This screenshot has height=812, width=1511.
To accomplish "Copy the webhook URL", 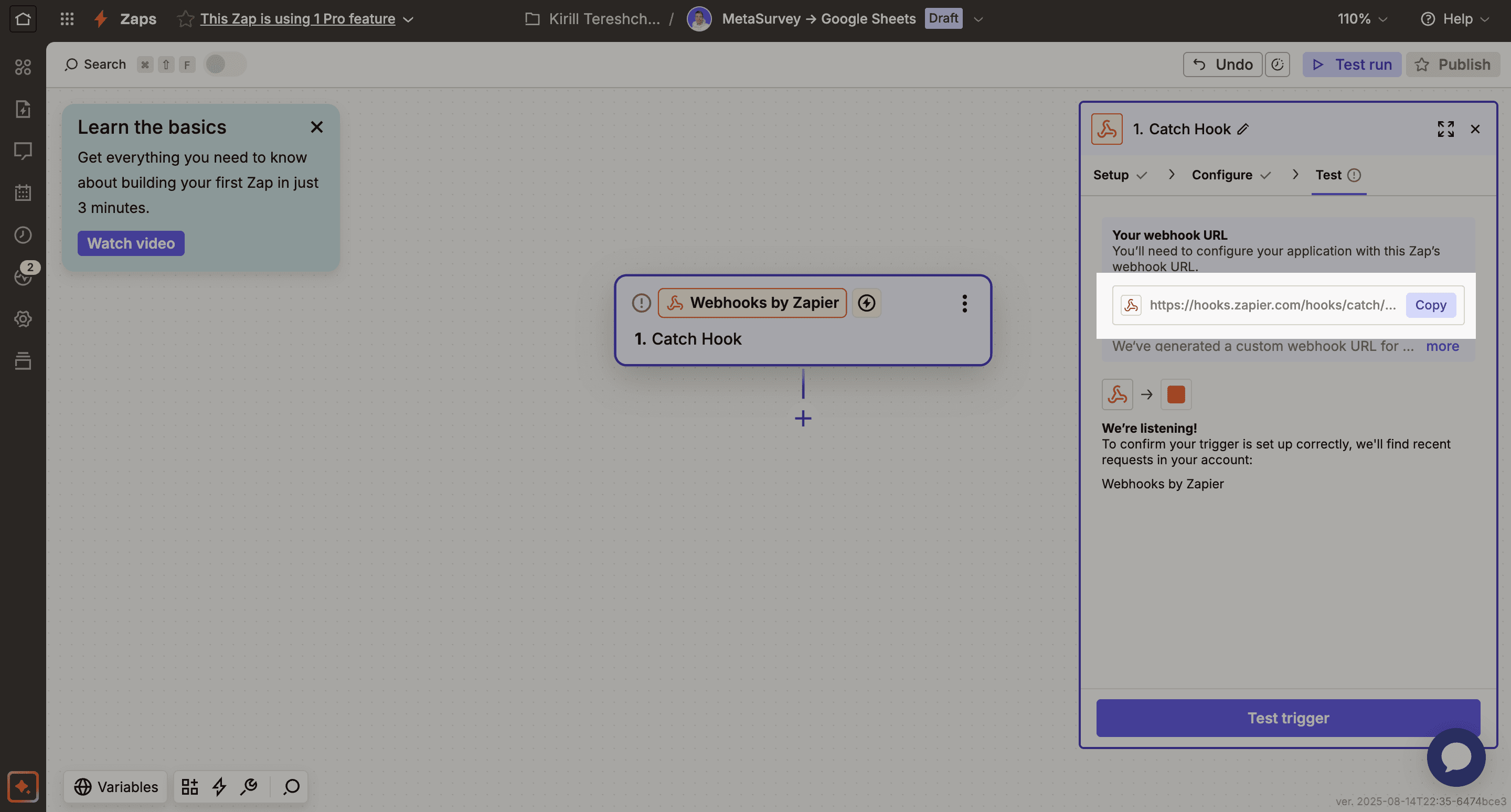I will (1431, 305).
